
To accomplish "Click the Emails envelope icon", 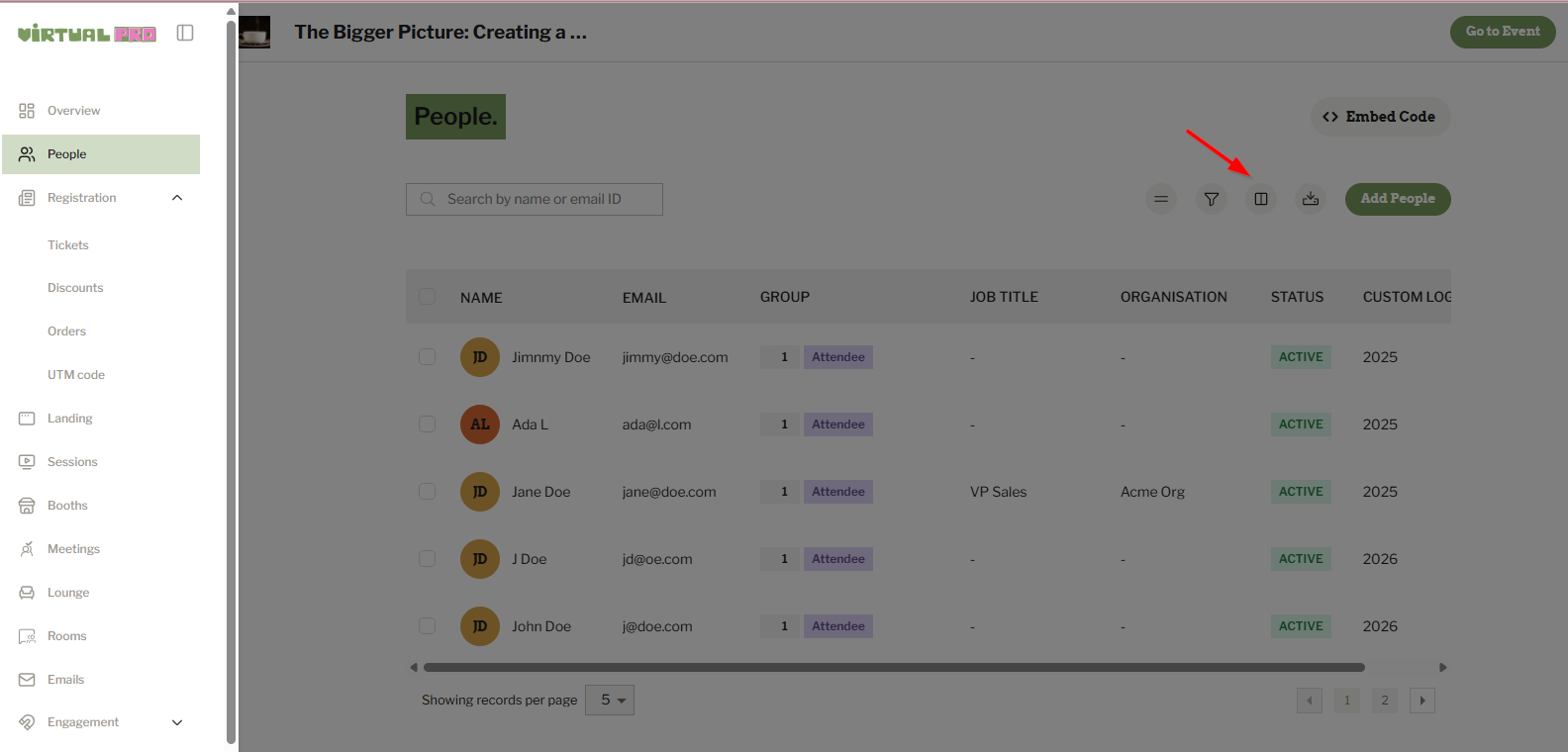I will 27,680.
